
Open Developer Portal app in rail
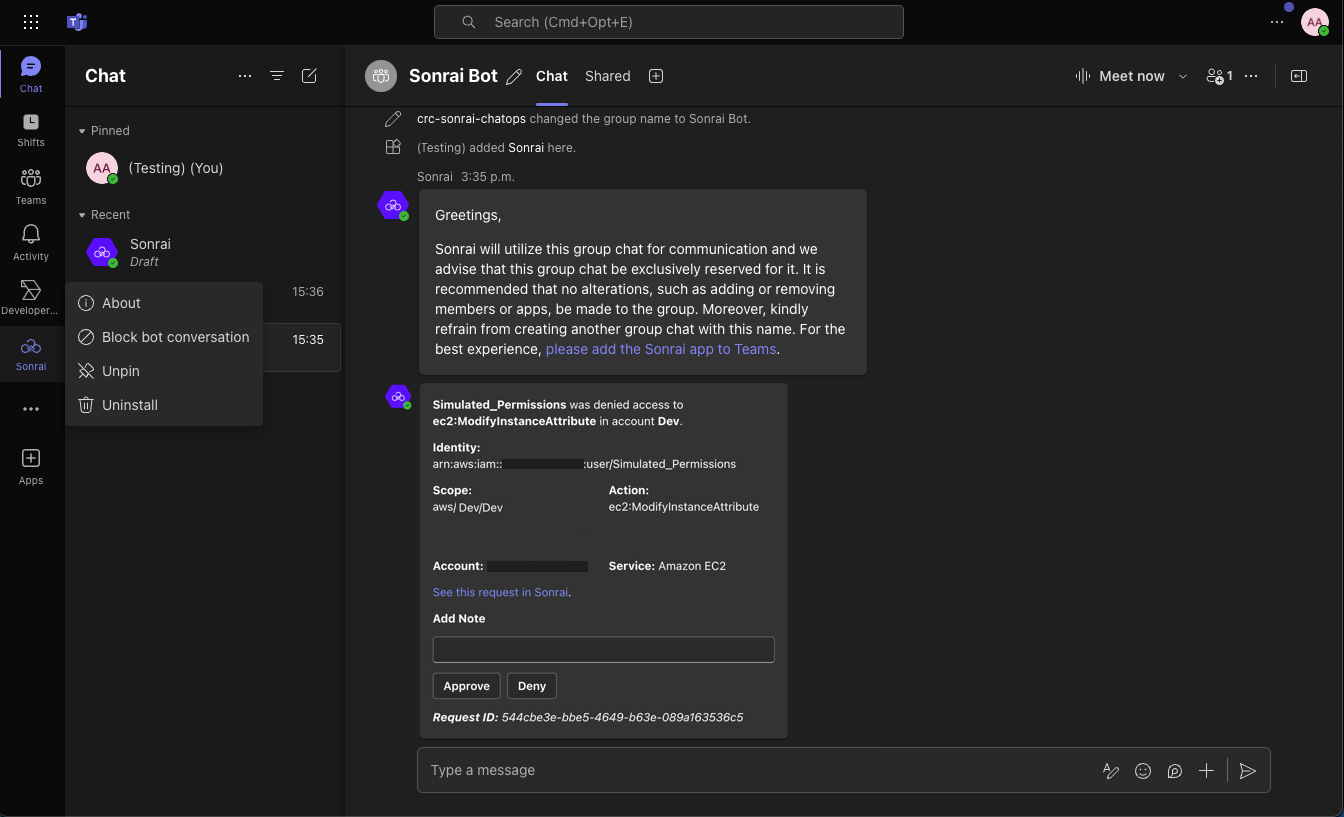(x=31, y=298)
